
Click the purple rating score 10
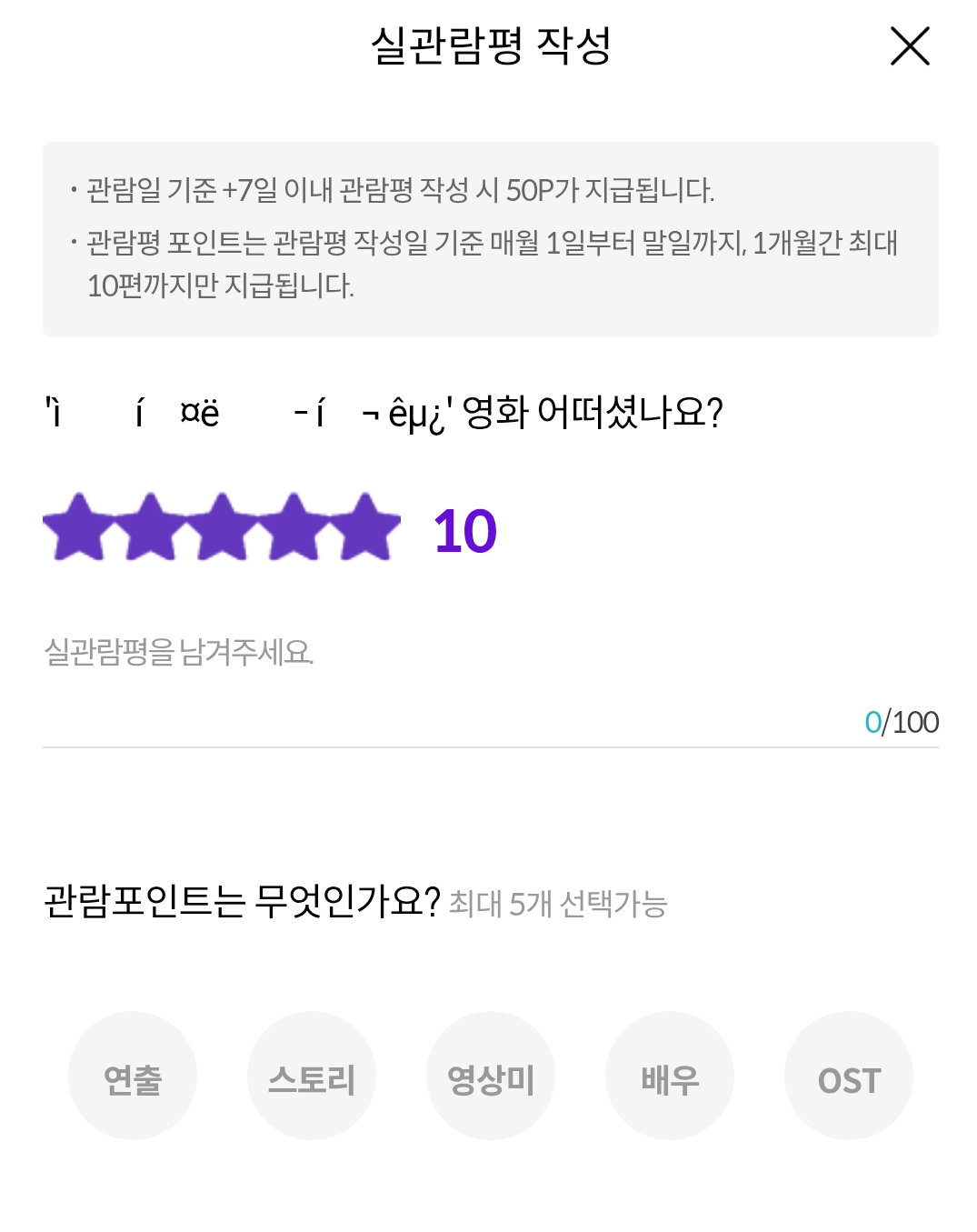click(465, 531)
